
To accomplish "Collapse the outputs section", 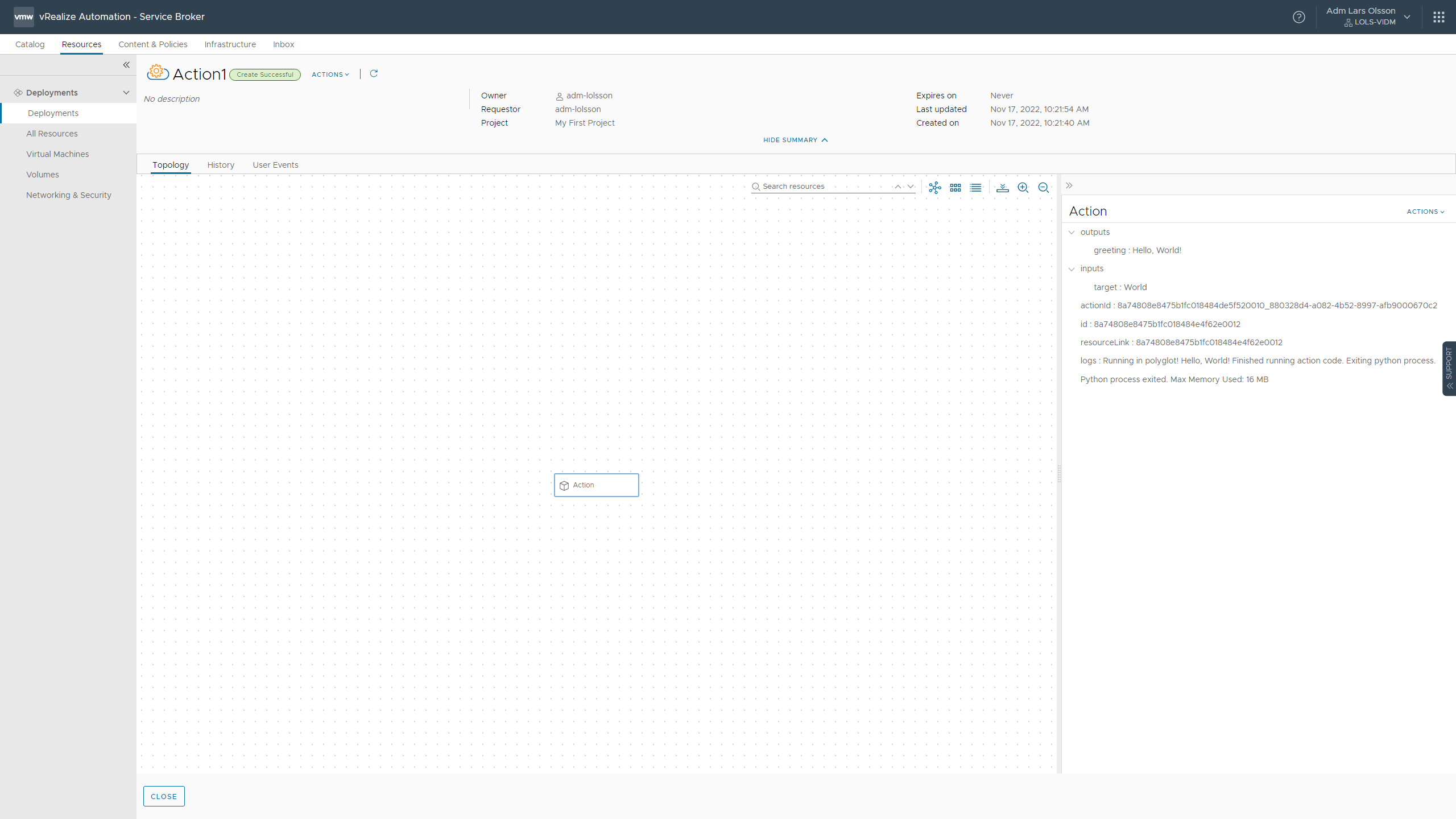I will pyautogui.click(x=1072, y=233).
